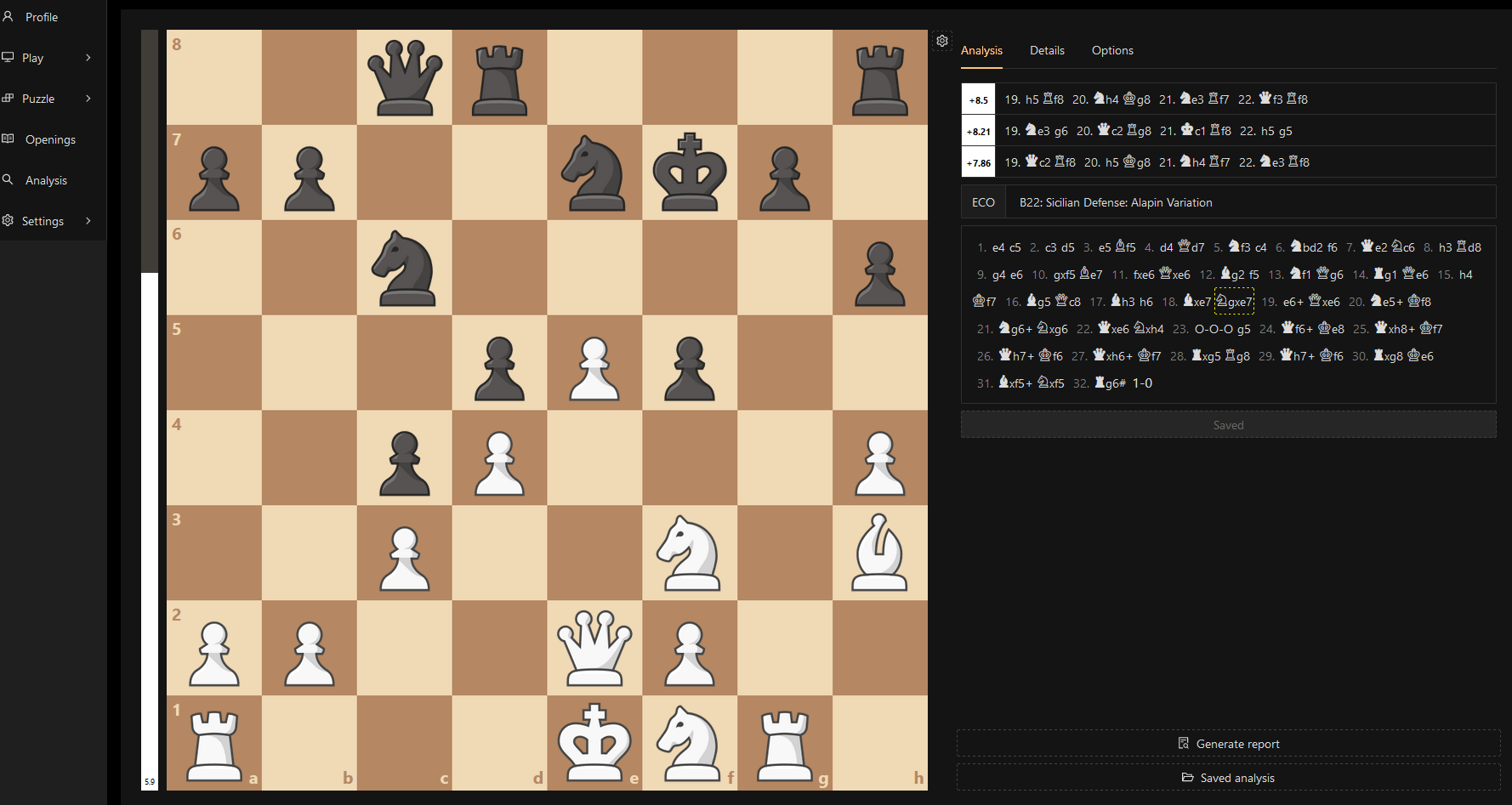Select the white pawn on e5
The image size is (1512, 805).
(594, 367)
